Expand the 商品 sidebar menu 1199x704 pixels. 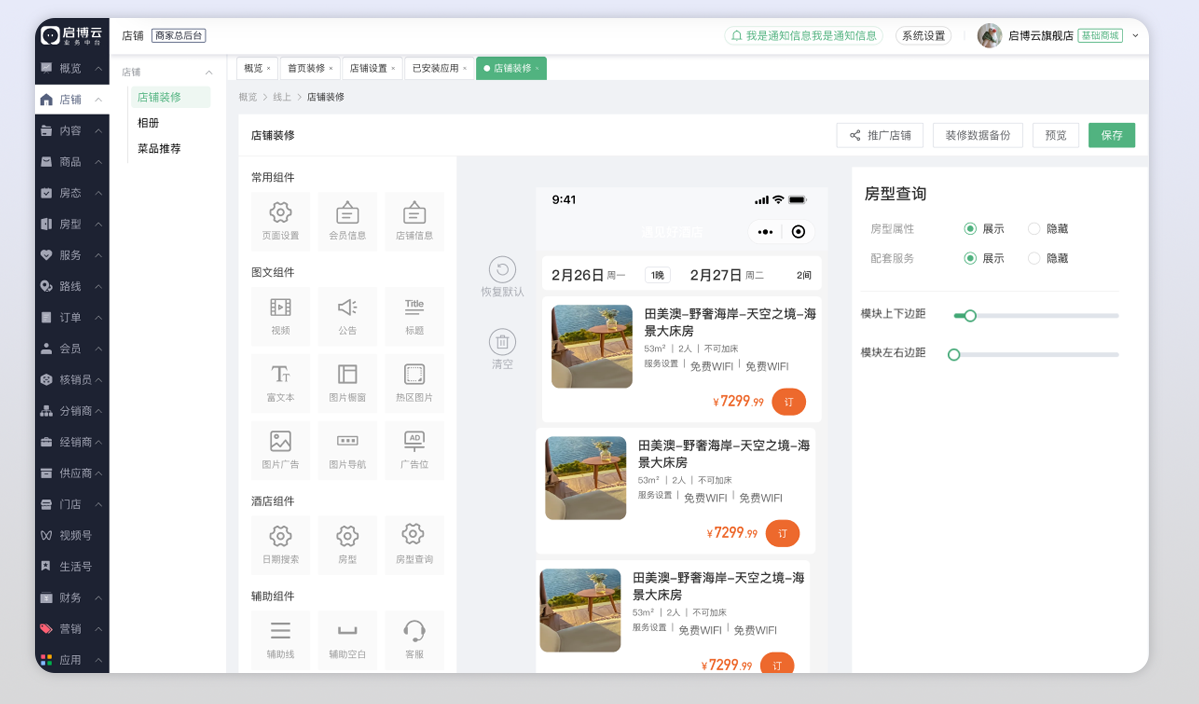pyautogui.click(x=70, y=162)
